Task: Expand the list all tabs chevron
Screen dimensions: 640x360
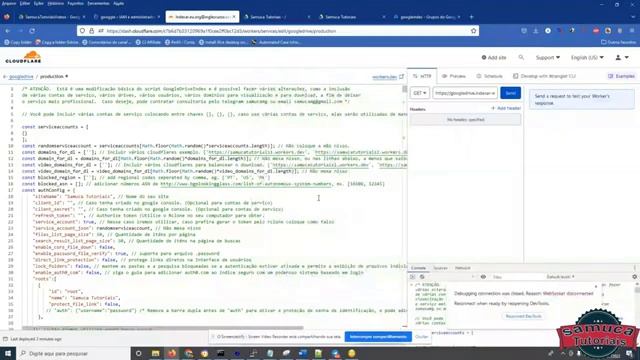Action: point(632,17)
